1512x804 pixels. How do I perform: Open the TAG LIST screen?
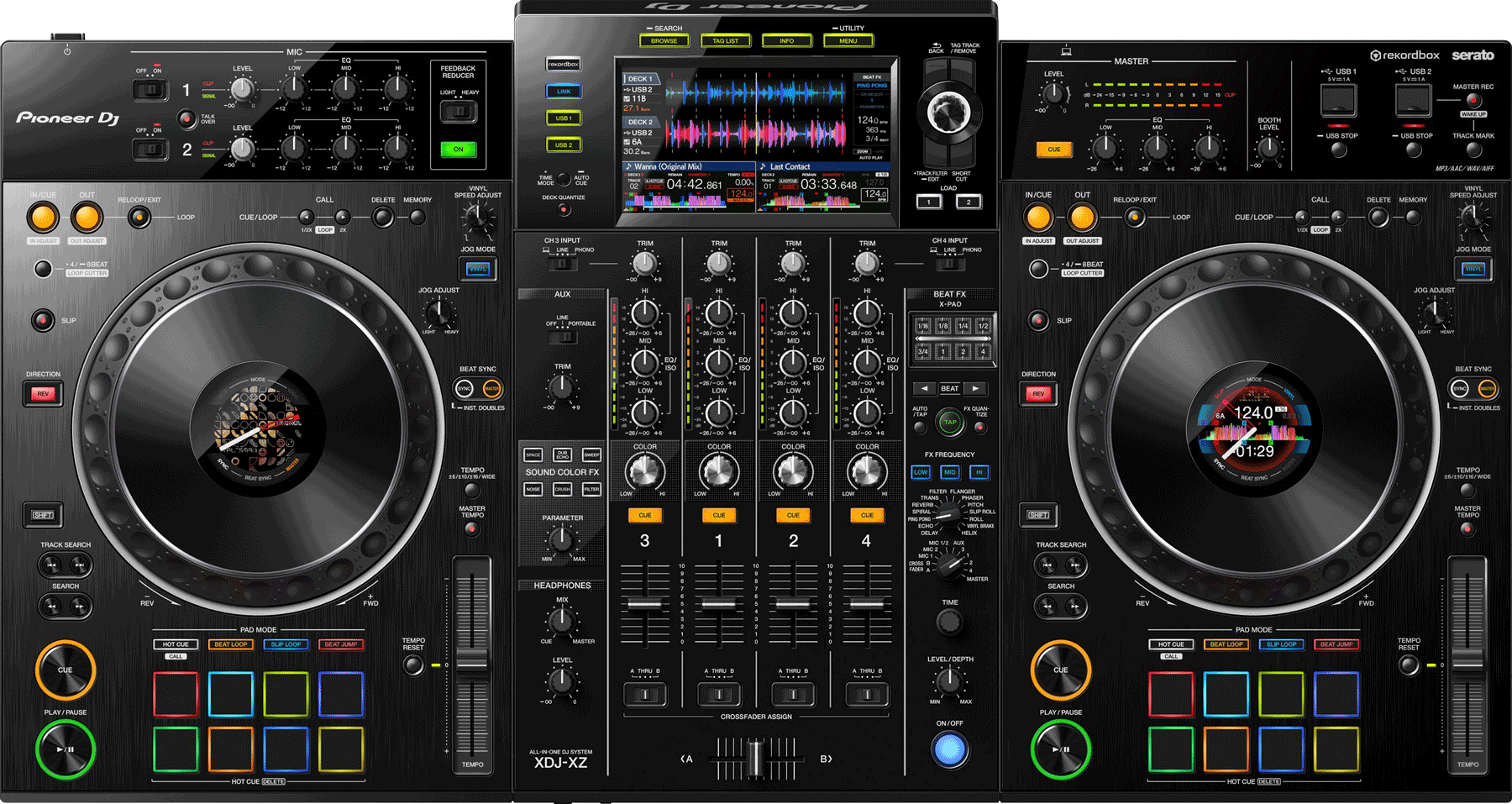pos(726,40)
